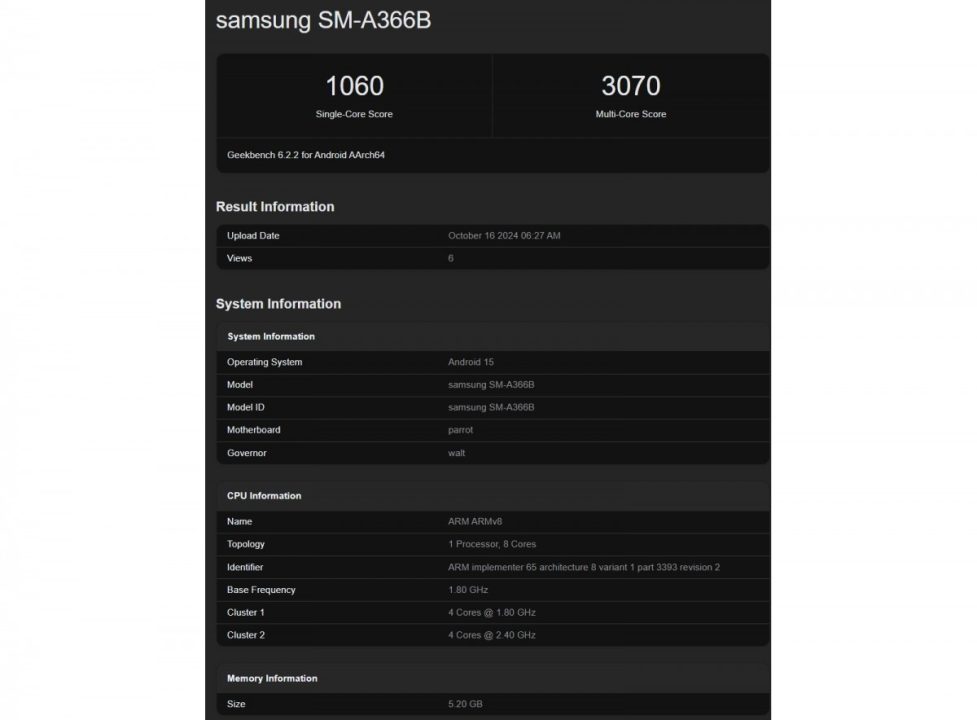
Task: Select the Upload Date row
Action: click(492, 235)
